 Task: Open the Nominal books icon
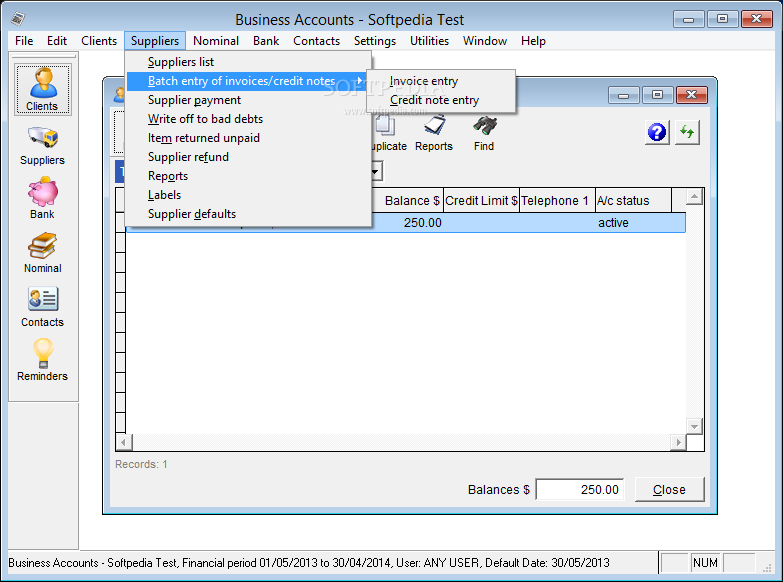coord(42,252)
